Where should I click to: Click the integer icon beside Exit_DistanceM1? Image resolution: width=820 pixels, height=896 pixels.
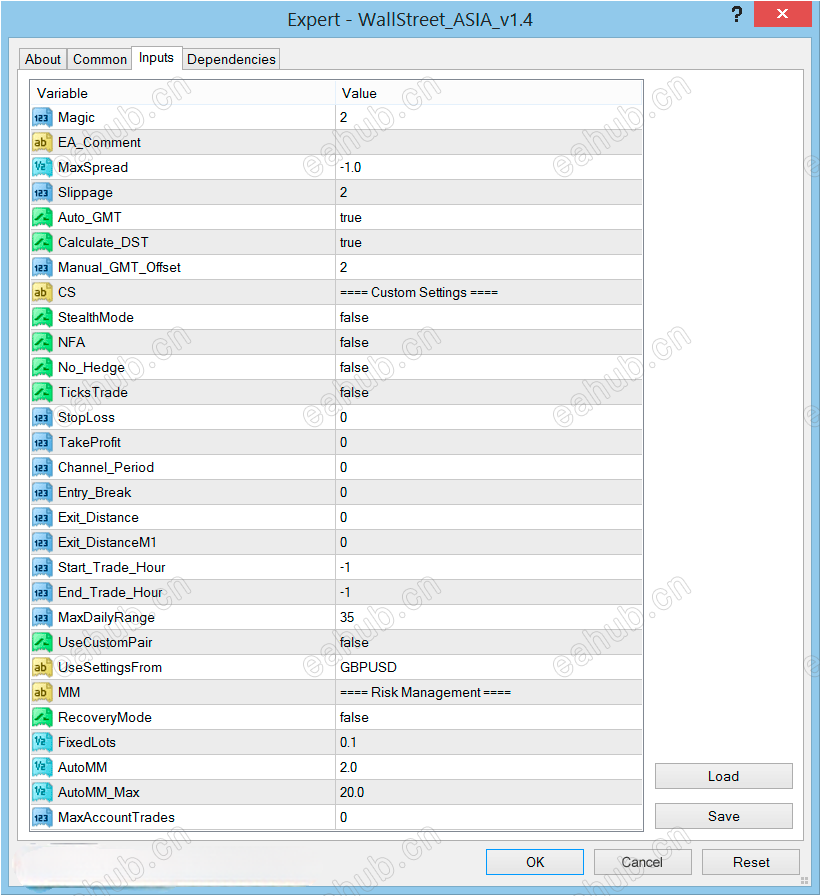point(42,543)
